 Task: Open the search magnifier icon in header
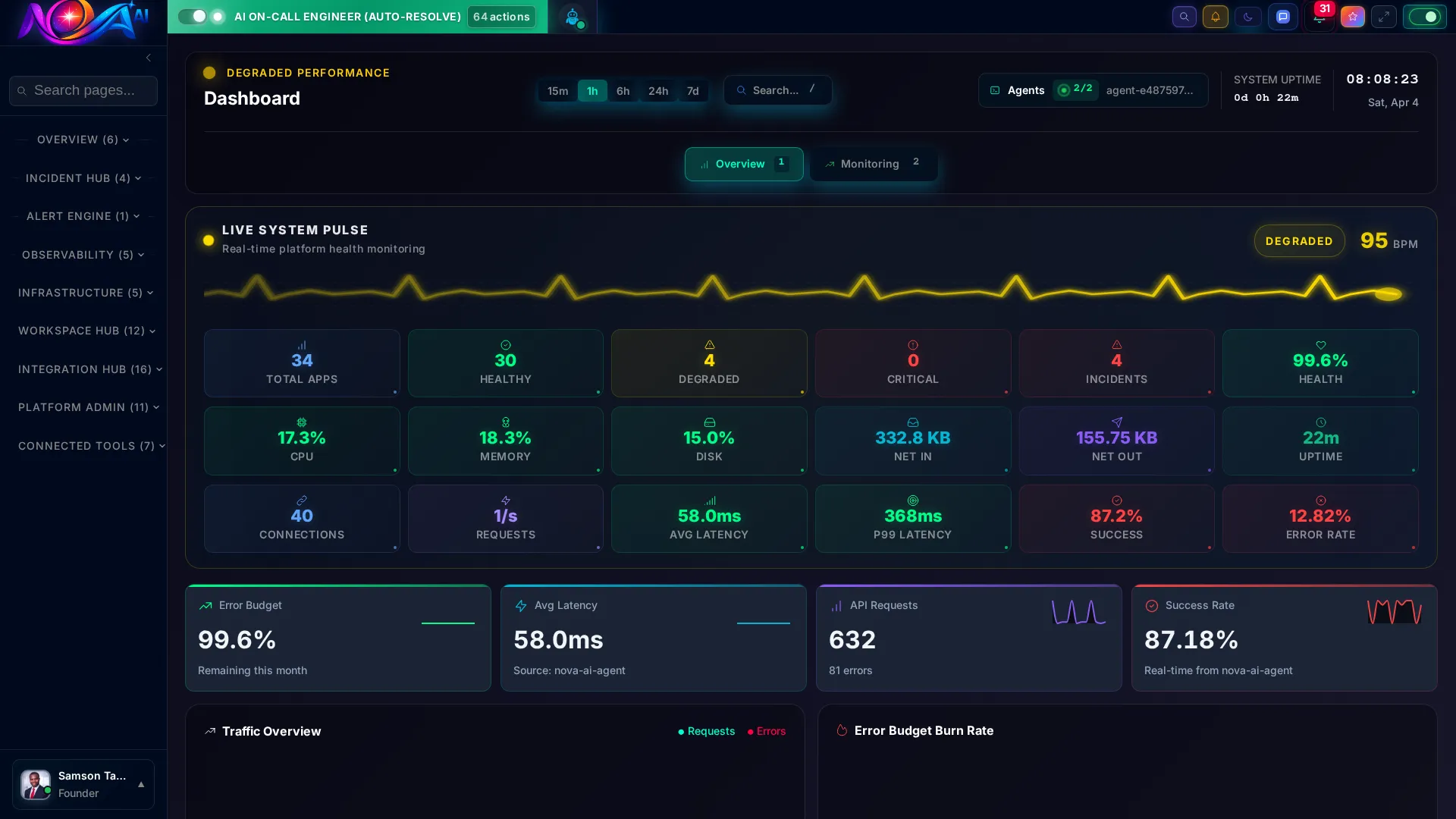click(1184, 17)
